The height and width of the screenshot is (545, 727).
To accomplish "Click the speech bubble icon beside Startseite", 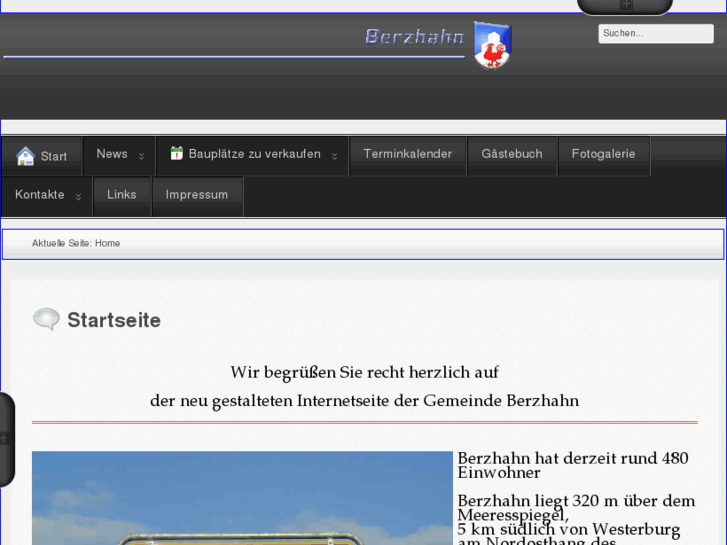I will tap(46, 320).
